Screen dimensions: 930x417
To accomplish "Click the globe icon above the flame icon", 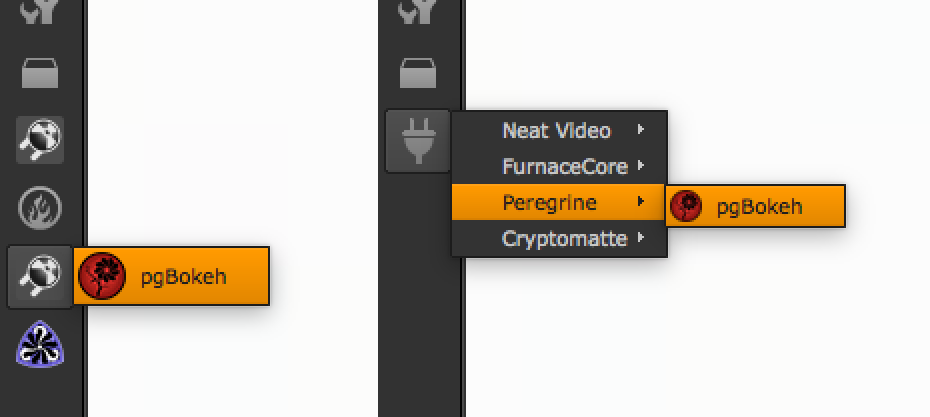I will (40, 140).
